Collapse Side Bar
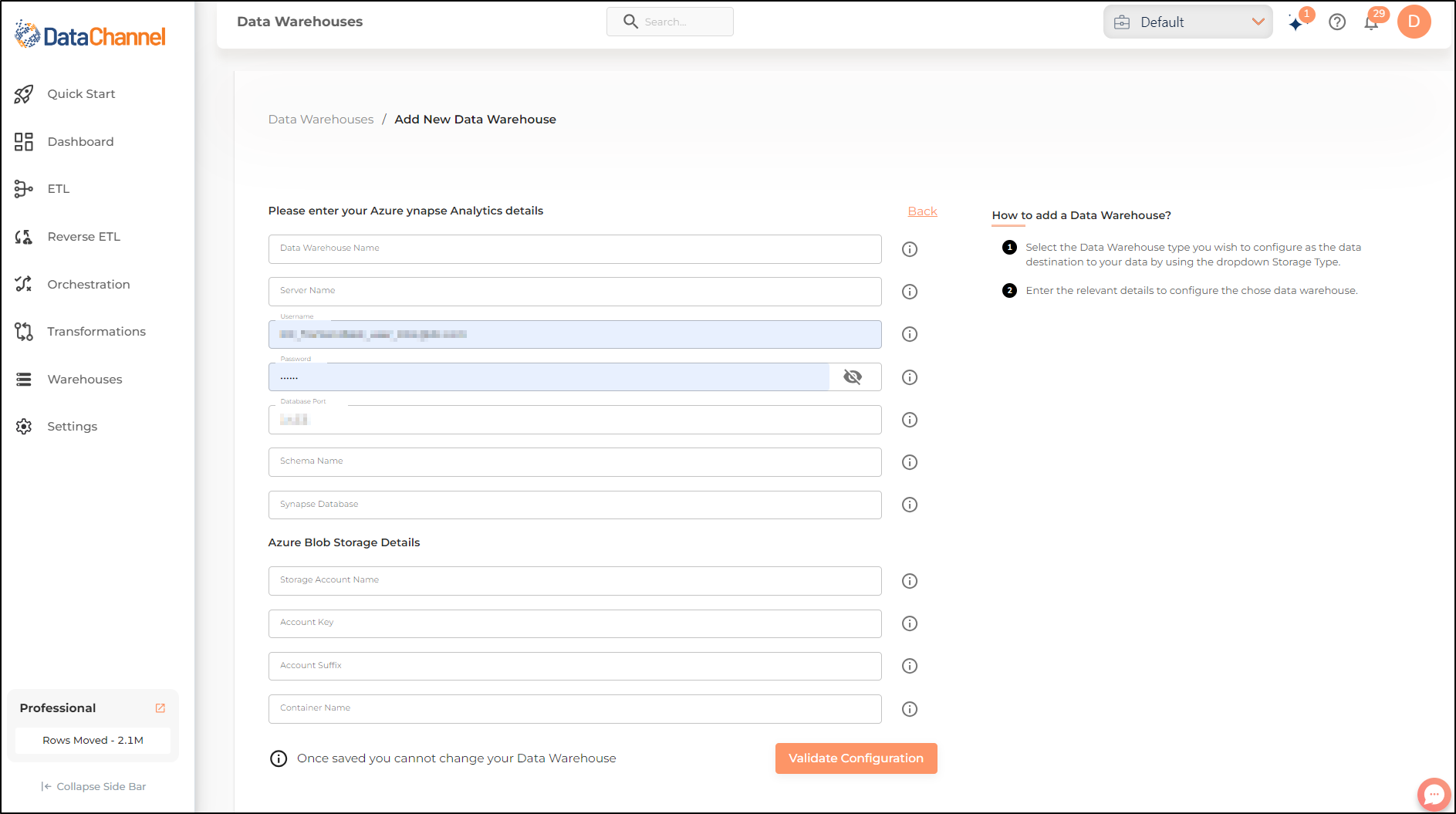The height and width of the screenshot is (814, 1456). click(93, 787)
